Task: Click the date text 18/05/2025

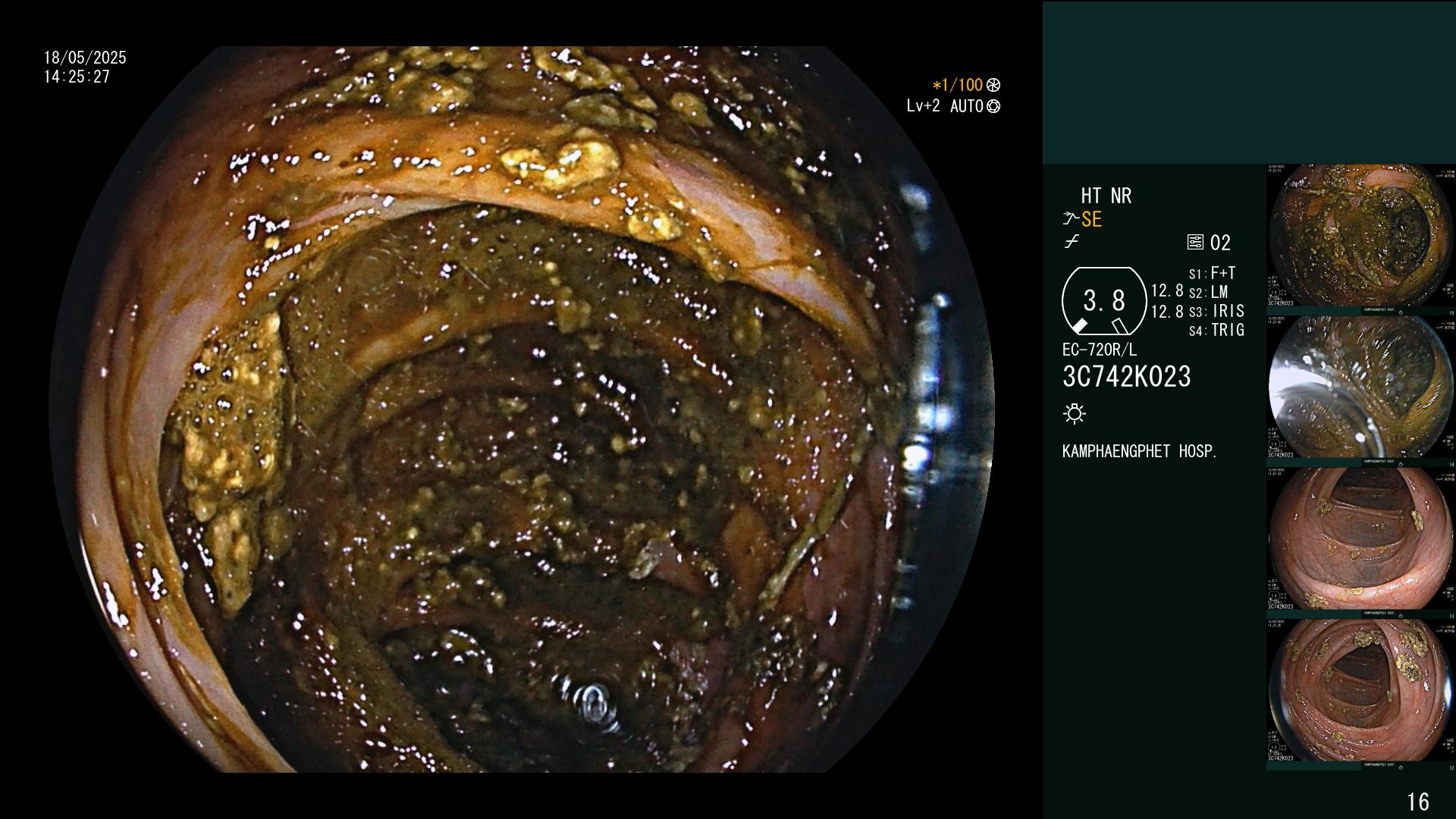Action: point(85,58)
